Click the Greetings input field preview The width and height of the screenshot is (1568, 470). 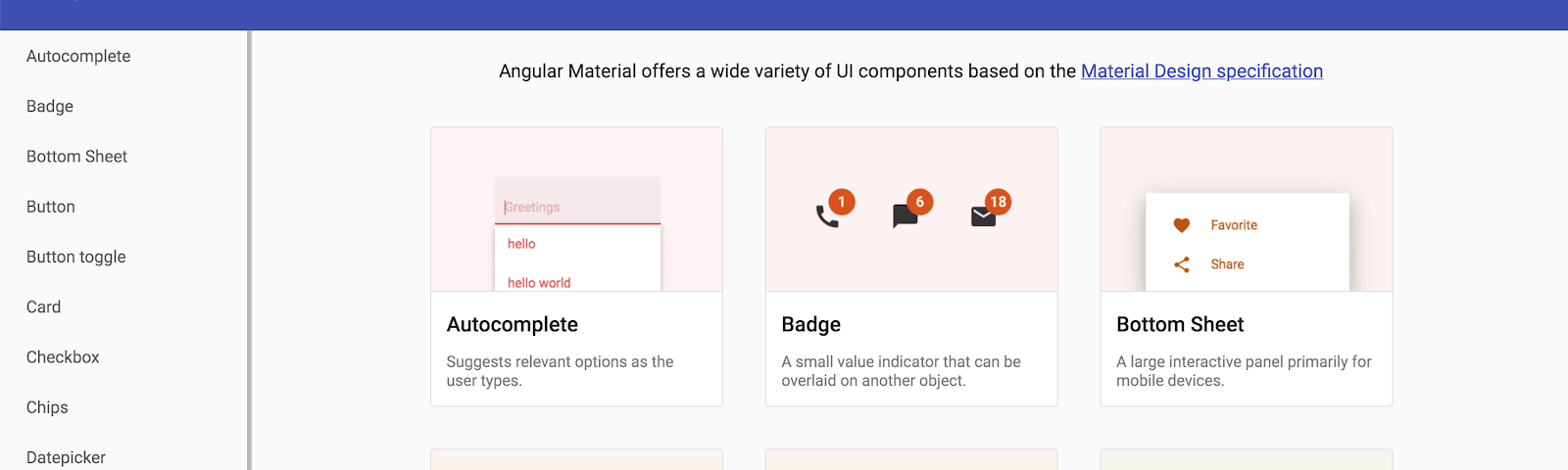pos(577,207)
